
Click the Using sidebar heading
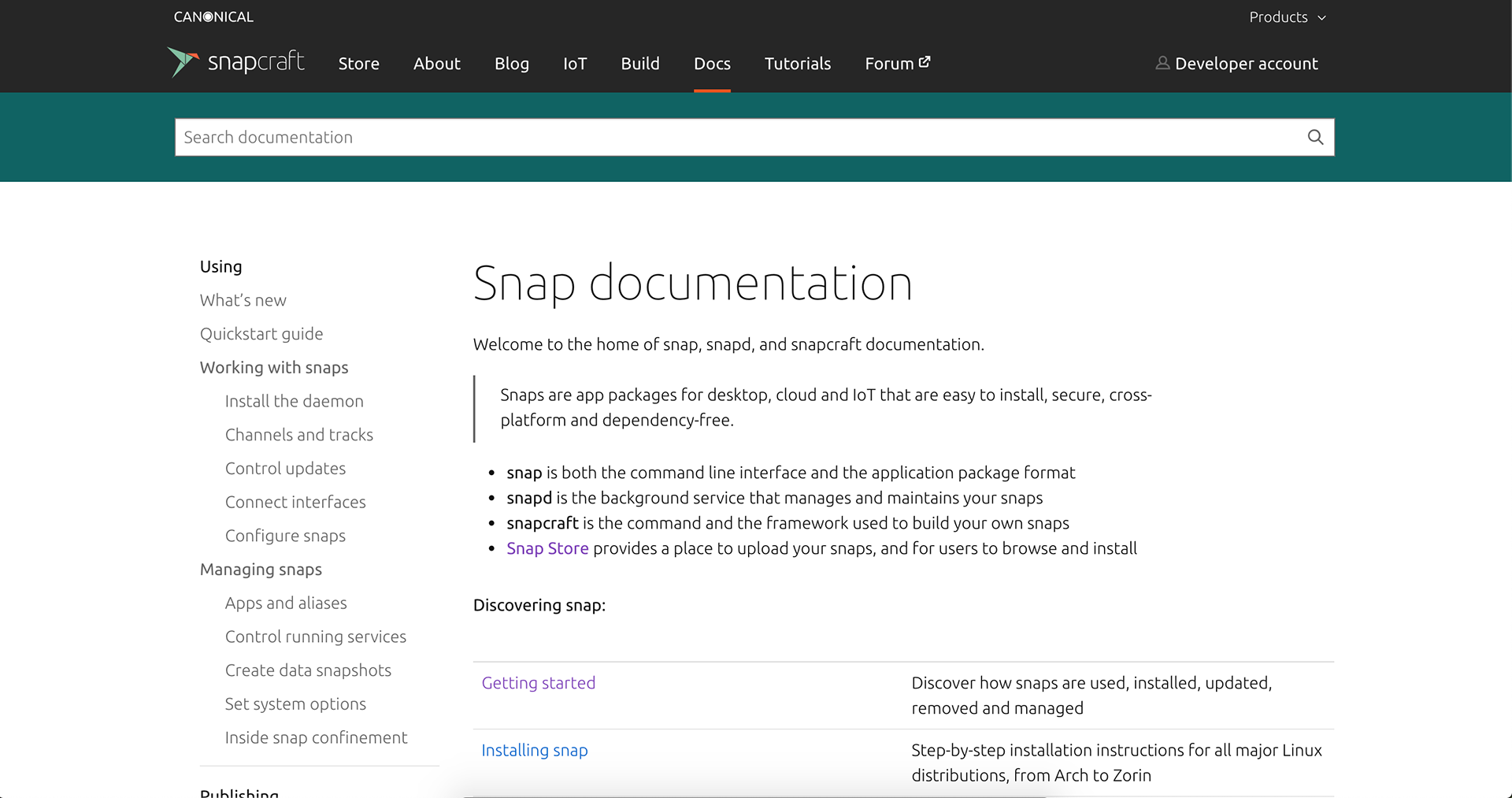220,267
